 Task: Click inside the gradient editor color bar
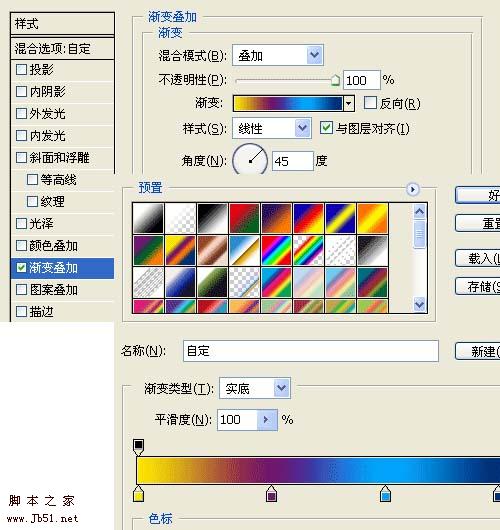click(318, 470)
